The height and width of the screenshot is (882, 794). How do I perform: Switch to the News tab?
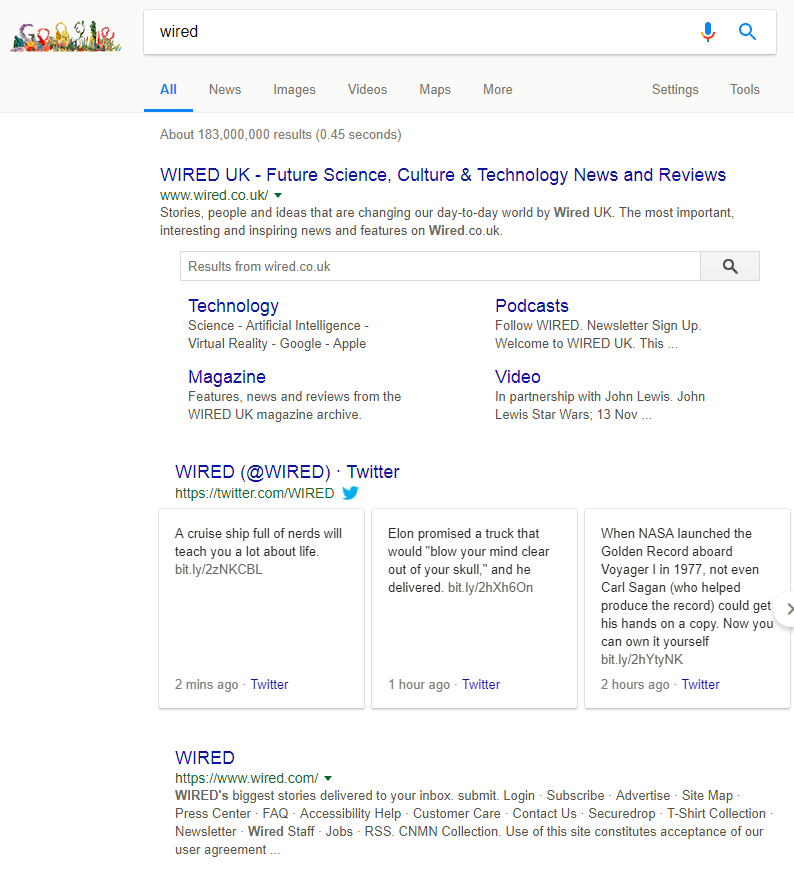(x=225, y=90)
